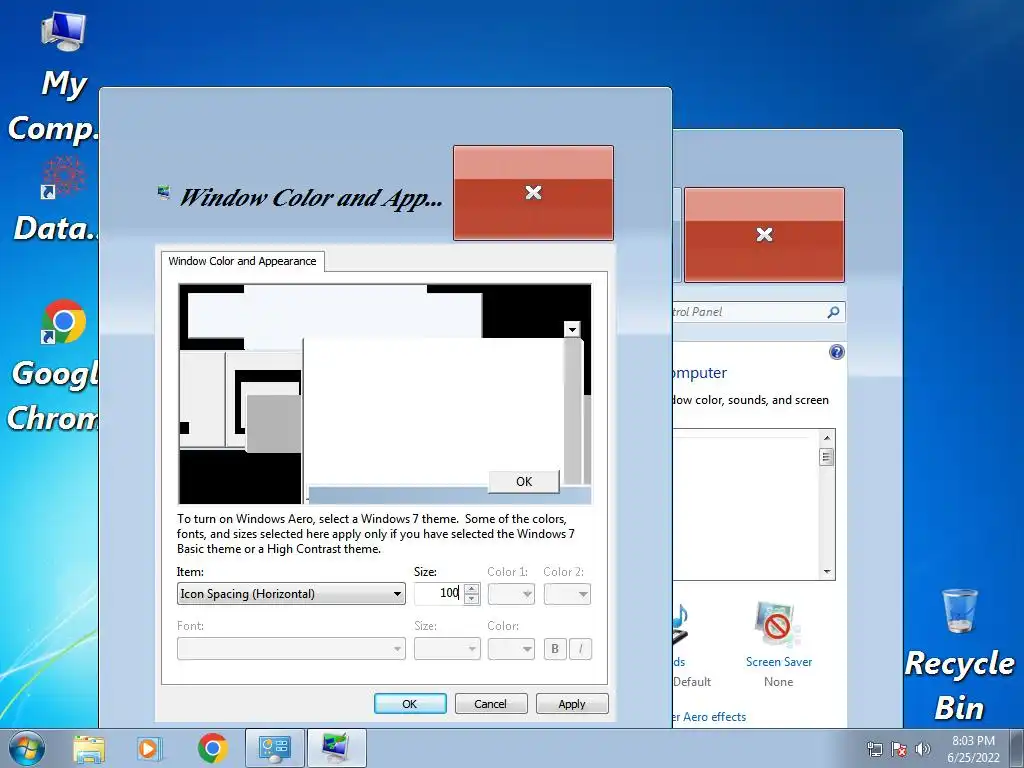This screenshot has width=1024, height=768.
Task: Toggle the Italic font button
Action: (581, 648)
